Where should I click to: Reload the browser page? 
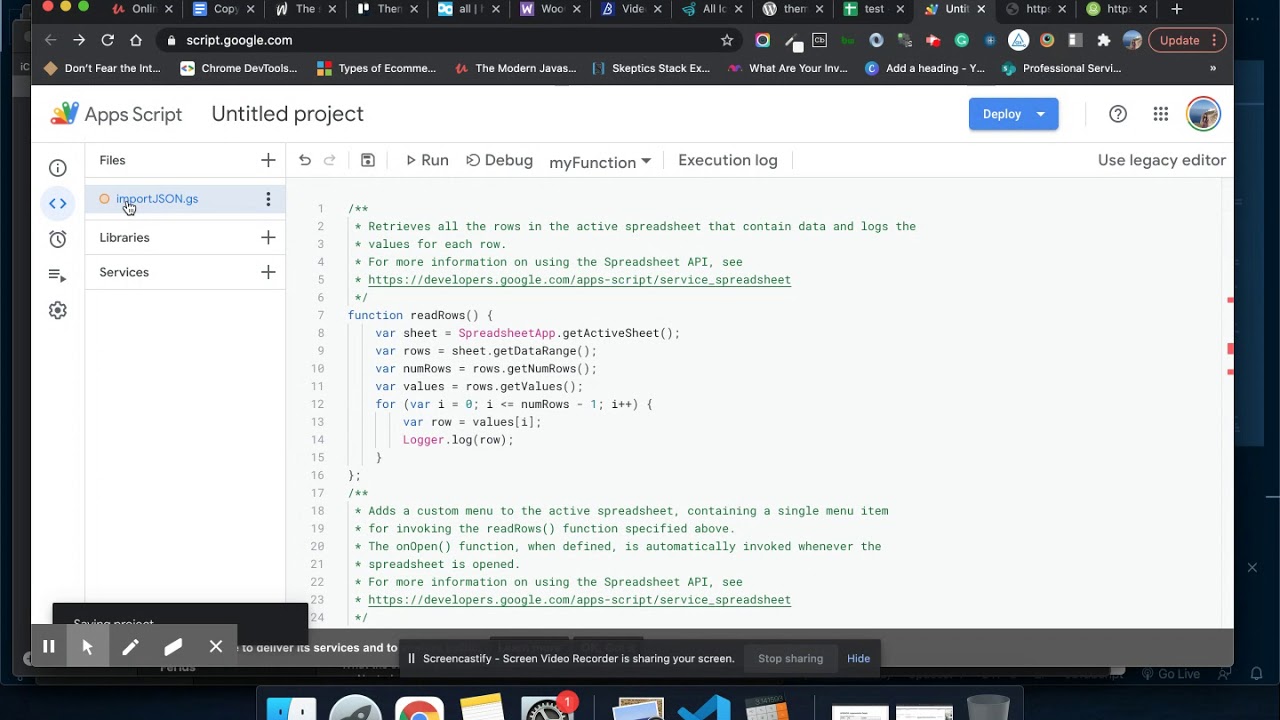(x=107, y=40)
